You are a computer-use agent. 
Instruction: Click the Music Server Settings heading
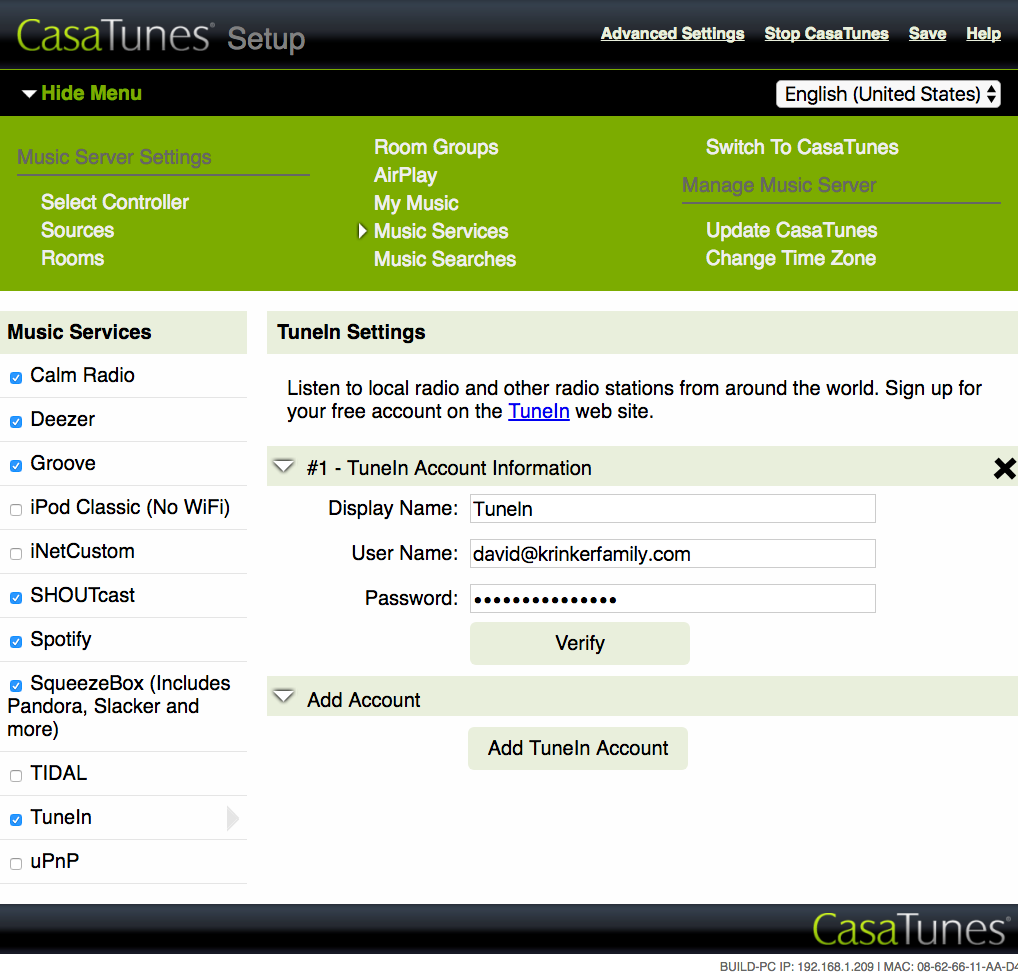114,157
